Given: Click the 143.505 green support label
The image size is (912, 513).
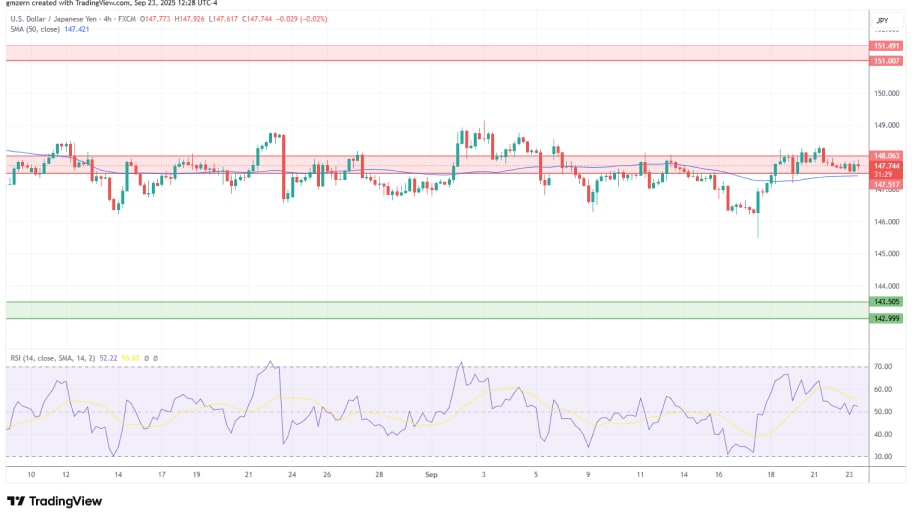Looking at the screenshot, I should coord(887,302).
